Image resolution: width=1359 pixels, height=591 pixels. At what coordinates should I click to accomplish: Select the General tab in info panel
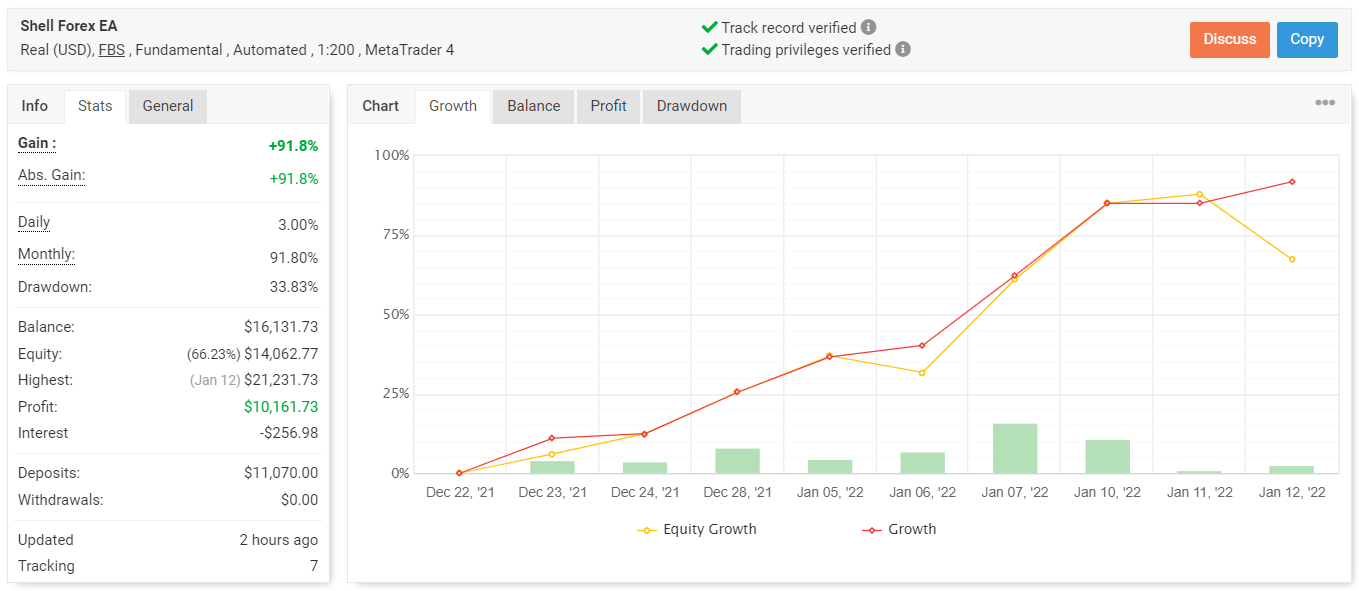point(167,106)
